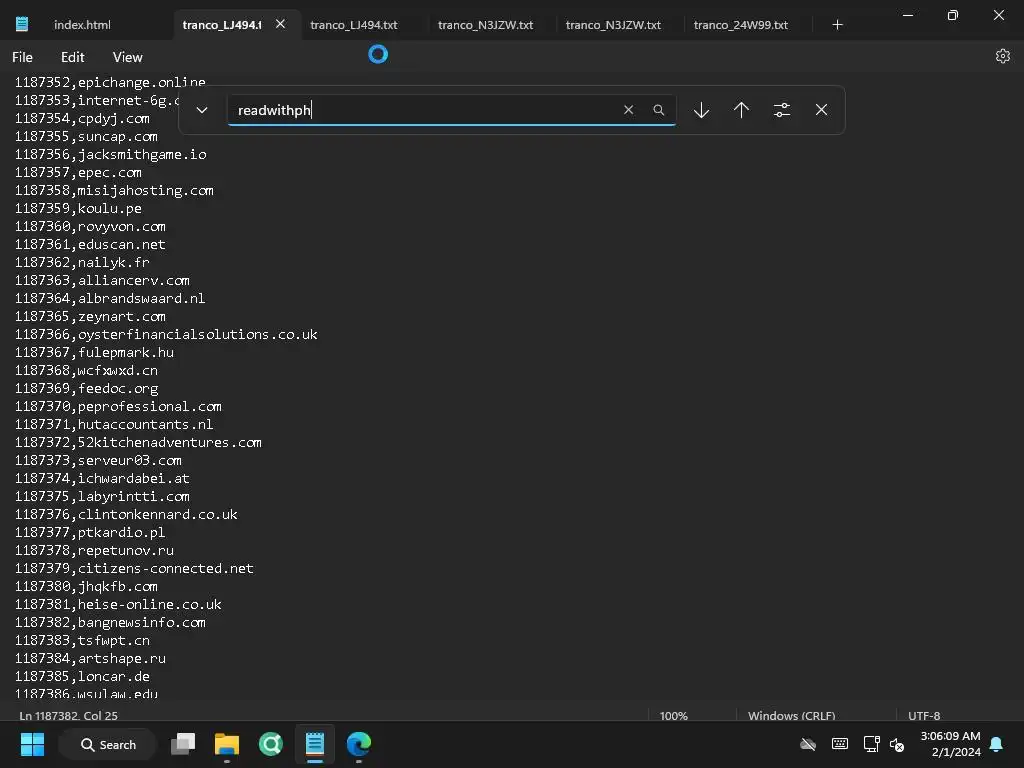The width and height of the screenshot is (1024, 768).
Task: Click line 1187368,wcfxwxd.cn
Action: pyautogui.click(x=86, y=370)
